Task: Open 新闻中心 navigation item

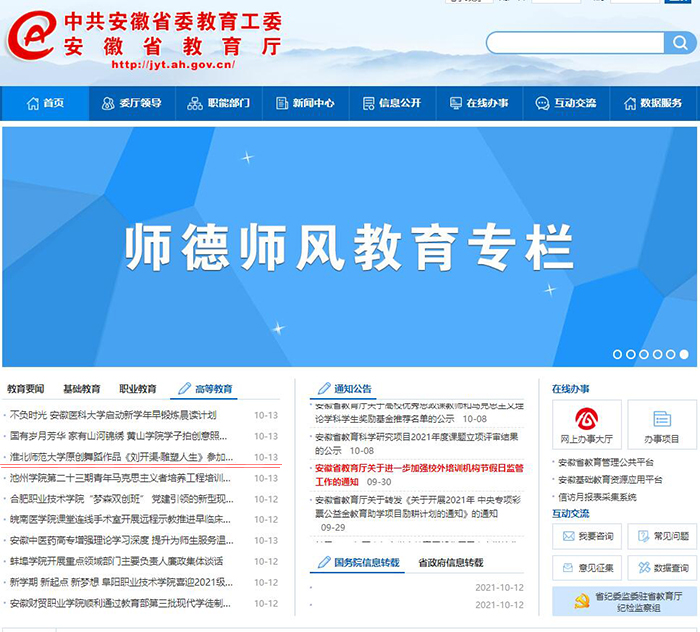Action: pos(305,103)
